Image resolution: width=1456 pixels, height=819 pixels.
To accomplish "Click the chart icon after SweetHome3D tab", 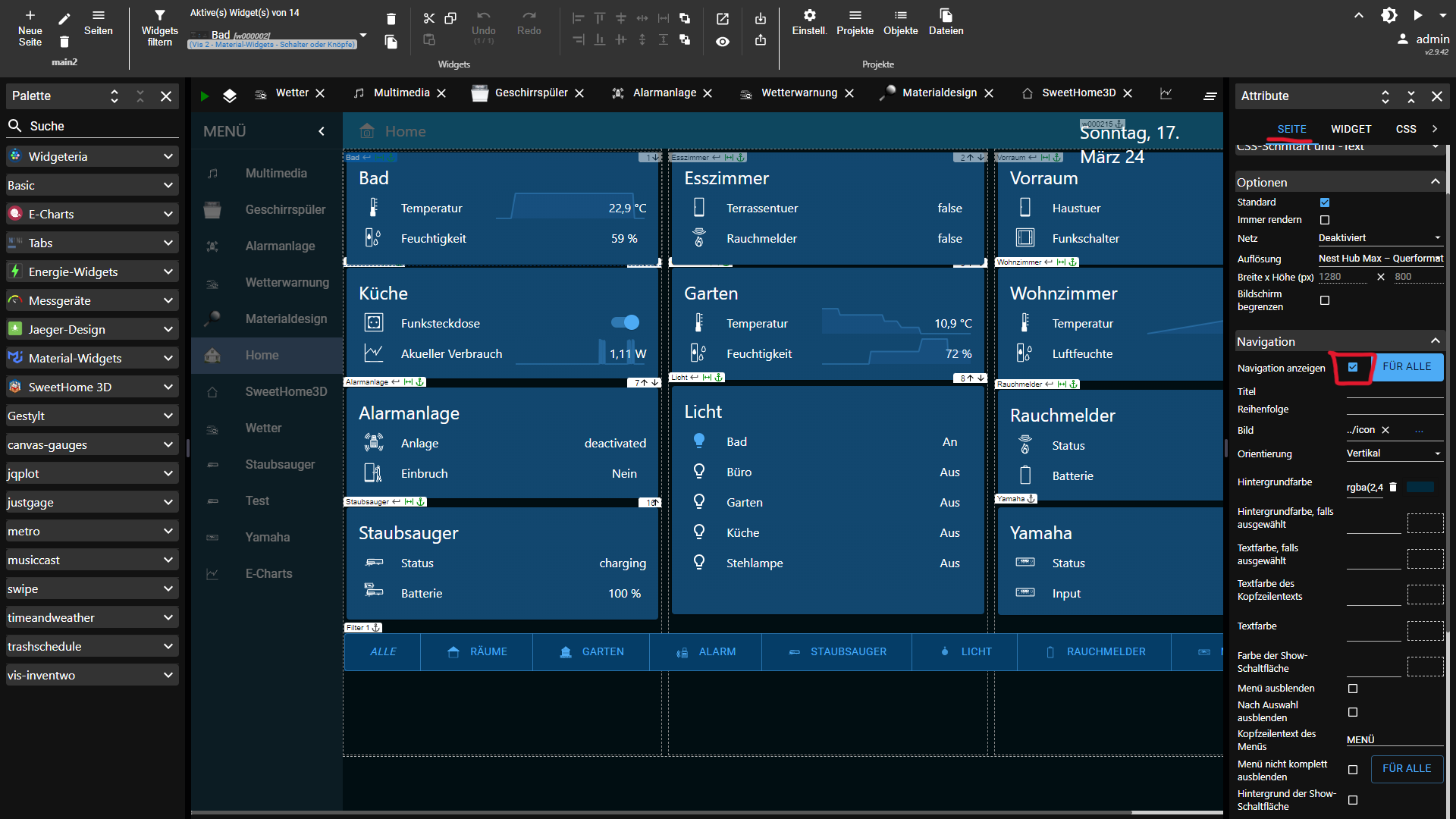I will click(x=1166, y=93).
